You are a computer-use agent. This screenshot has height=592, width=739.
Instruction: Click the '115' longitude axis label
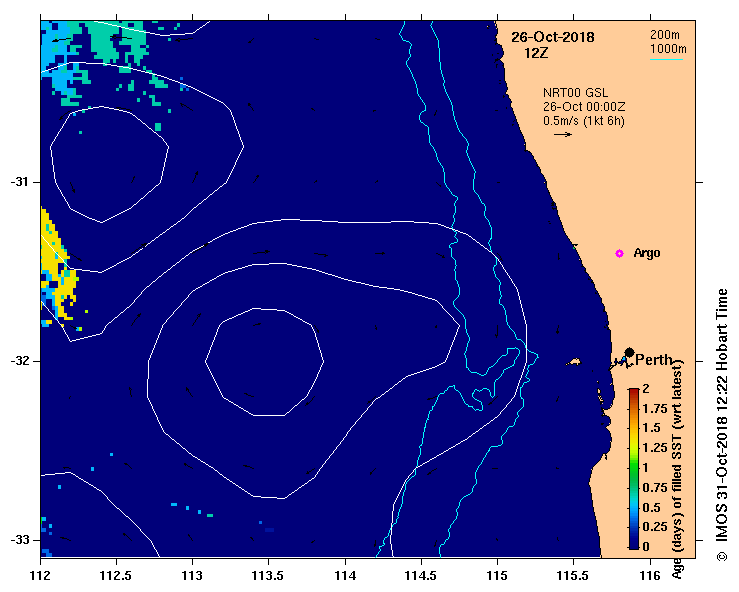pyautogui.click(x=497, y=576)
